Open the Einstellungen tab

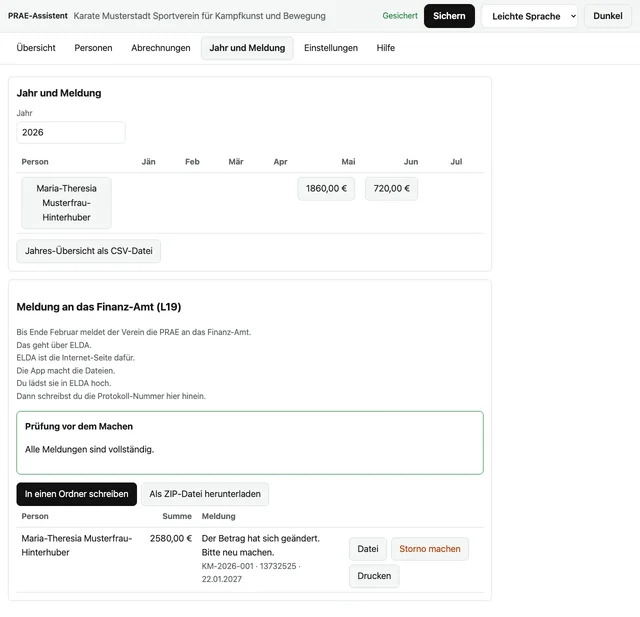coord(331,48)
